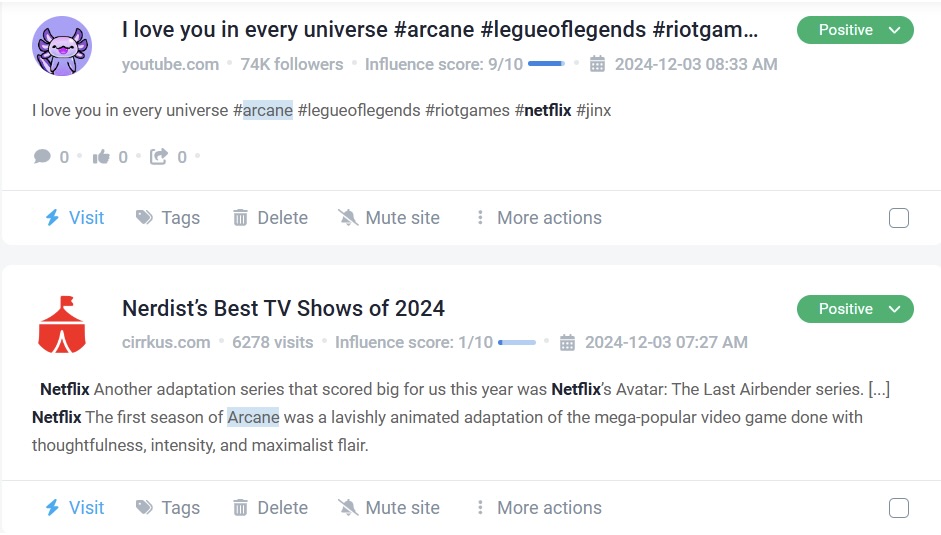Mute site on the Nerdist mention
Screen dimensions: 941x535
[x=403, y=507]
